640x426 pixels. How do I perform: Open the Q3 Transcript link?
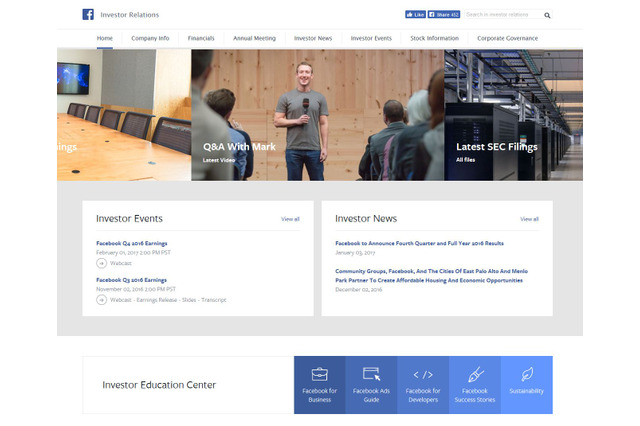point(213,300)
